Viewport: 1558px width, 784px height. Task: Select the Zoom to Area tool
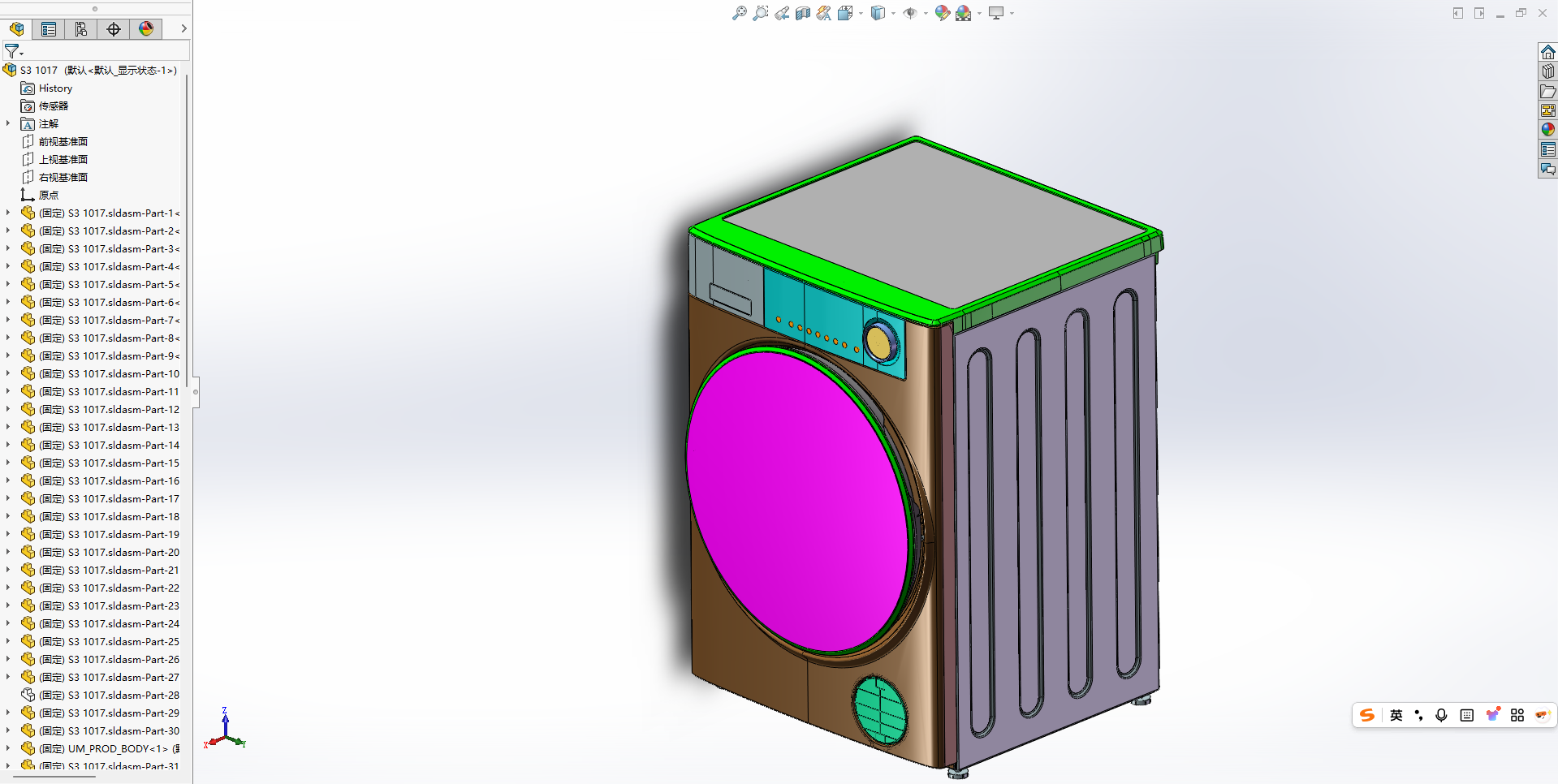click(x=760, y=13)
